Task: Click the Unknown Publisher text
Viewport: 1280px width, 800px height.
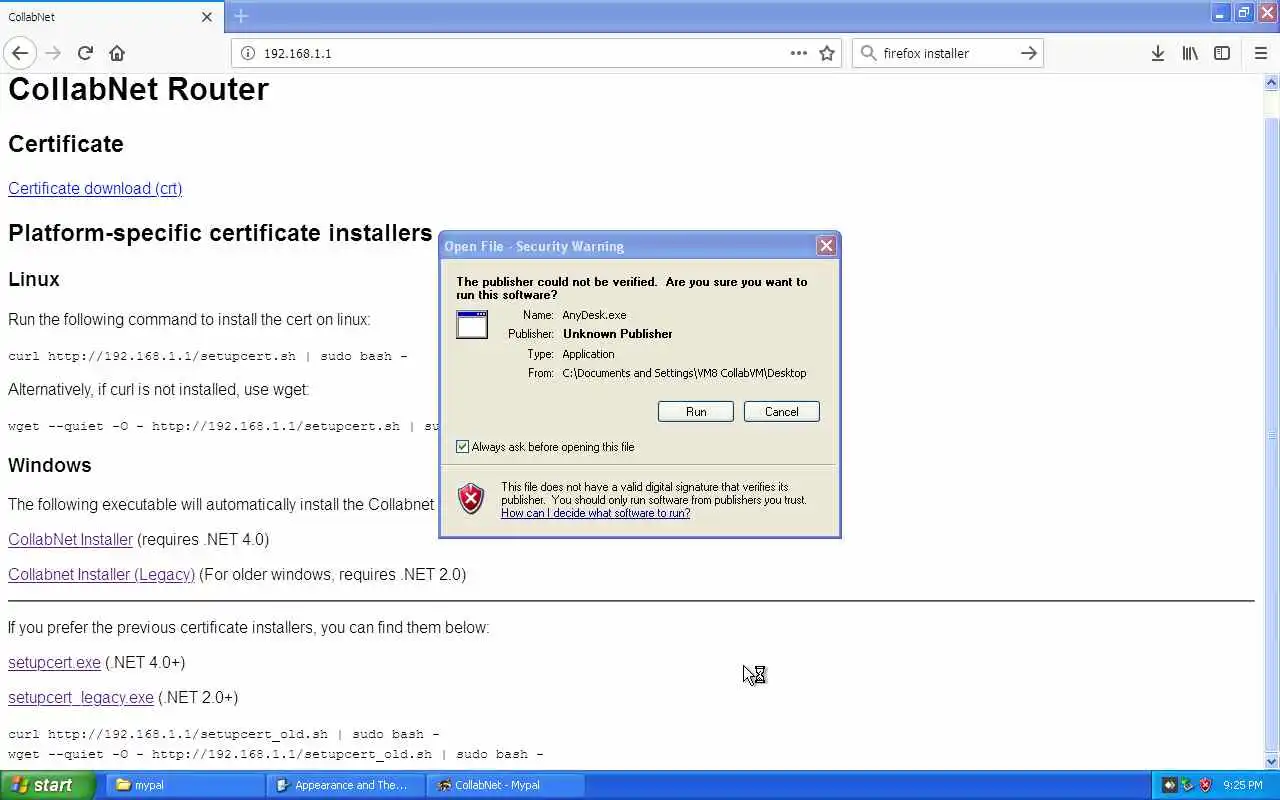Action: (618, 334)
